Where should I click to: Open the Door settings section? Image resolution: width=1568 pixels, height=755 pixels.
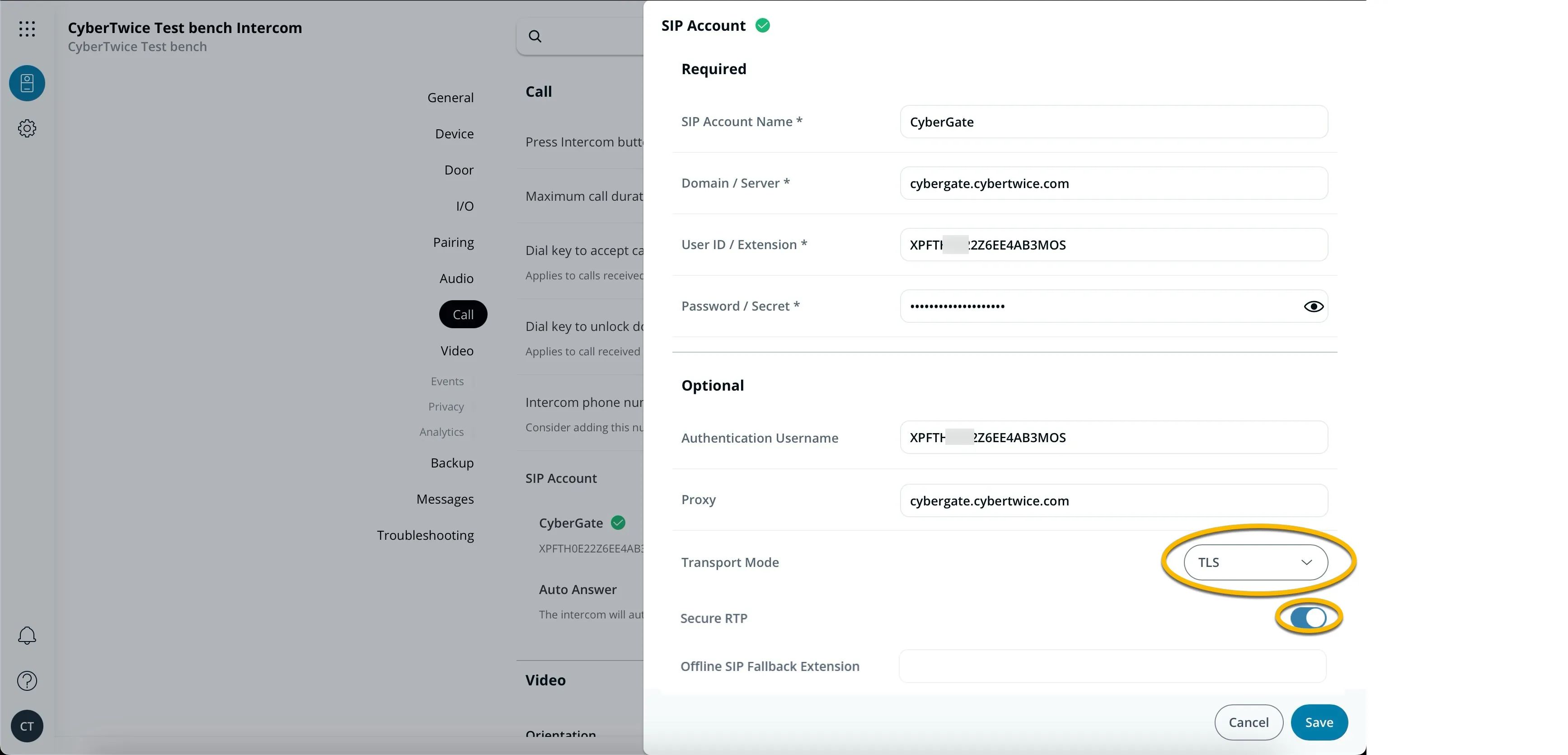click(x=459, y=170)
